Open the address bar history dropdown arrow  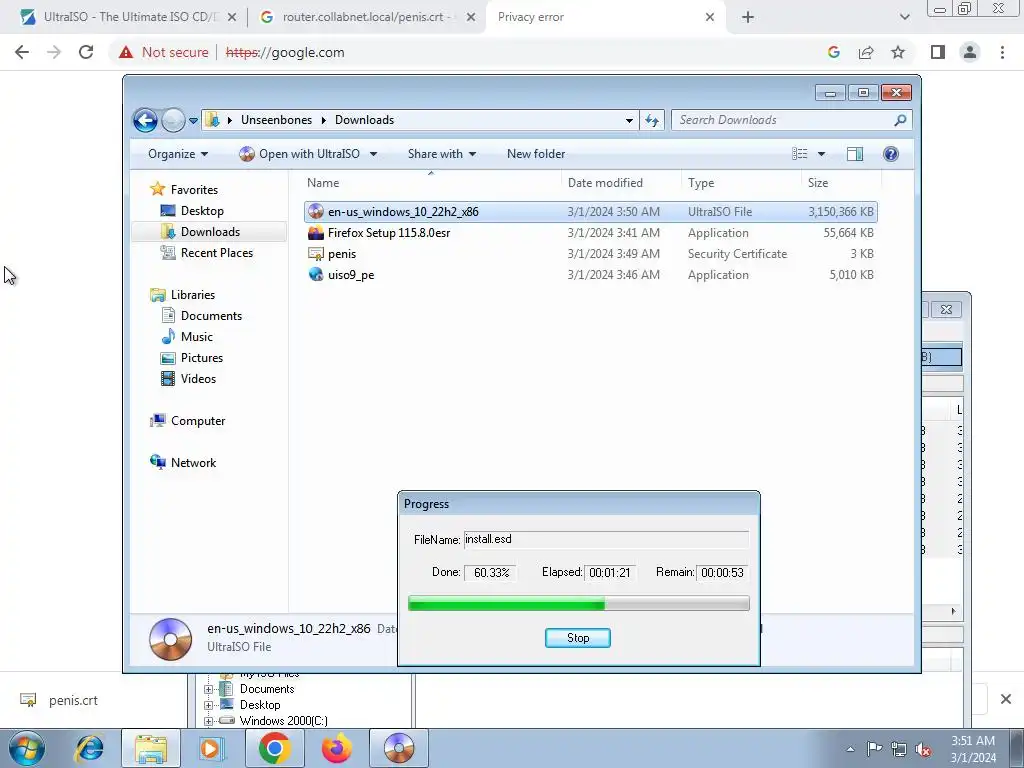(629, 120)
